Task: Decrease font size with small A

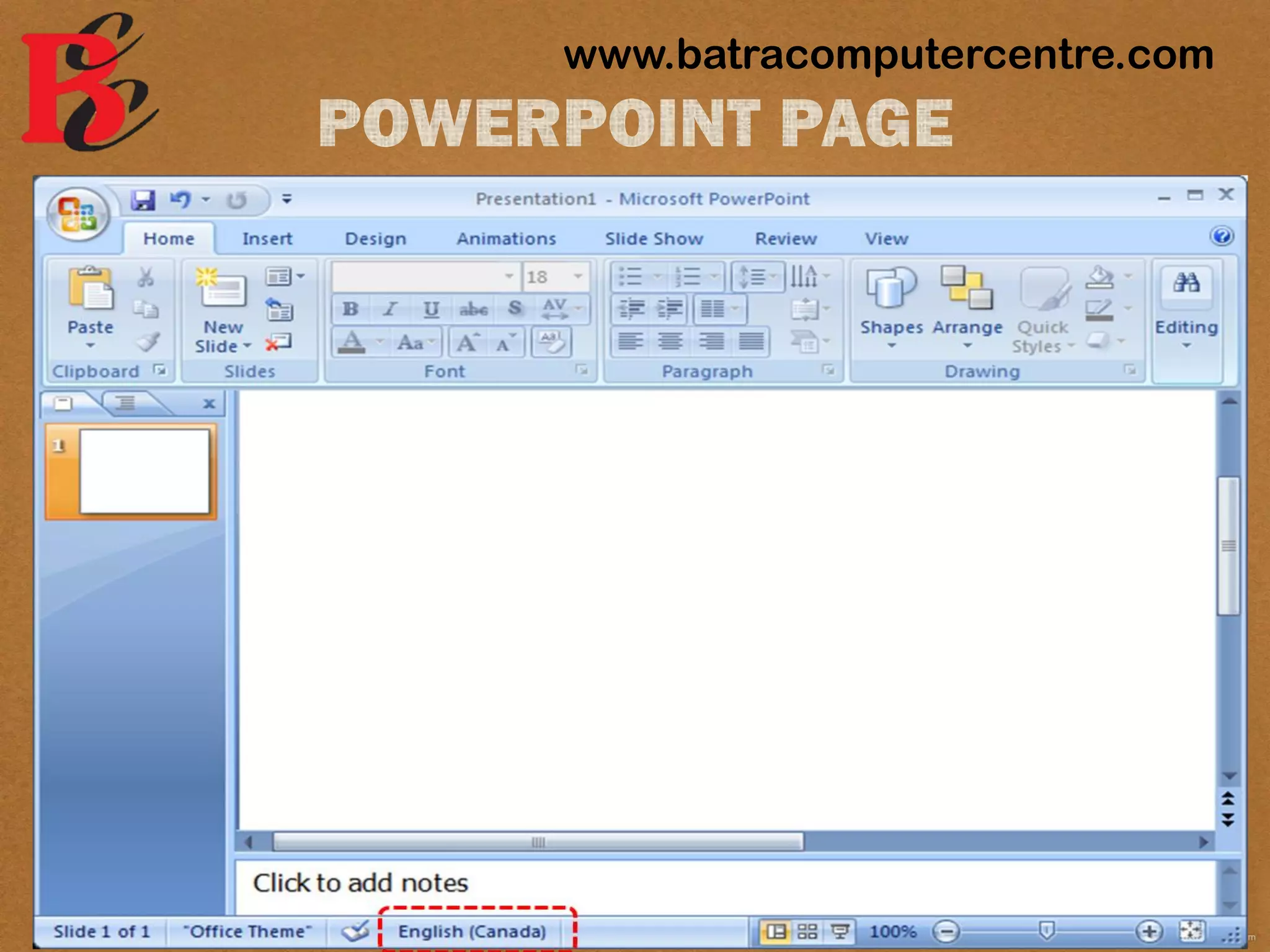Action: tap(506, 343)
